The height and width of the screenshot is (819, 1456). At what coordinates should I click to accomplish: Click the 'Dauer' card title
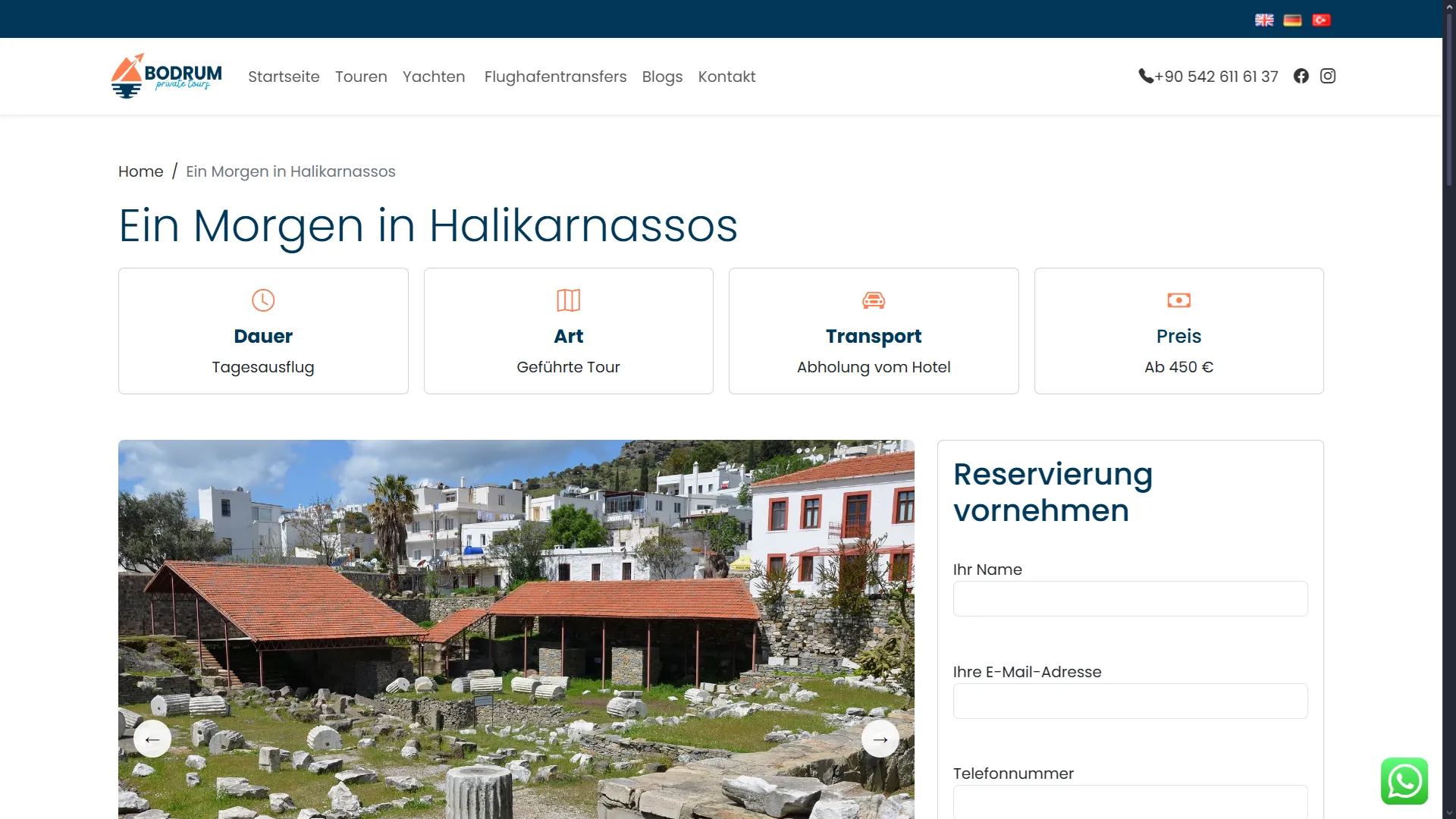pos(263,336)
